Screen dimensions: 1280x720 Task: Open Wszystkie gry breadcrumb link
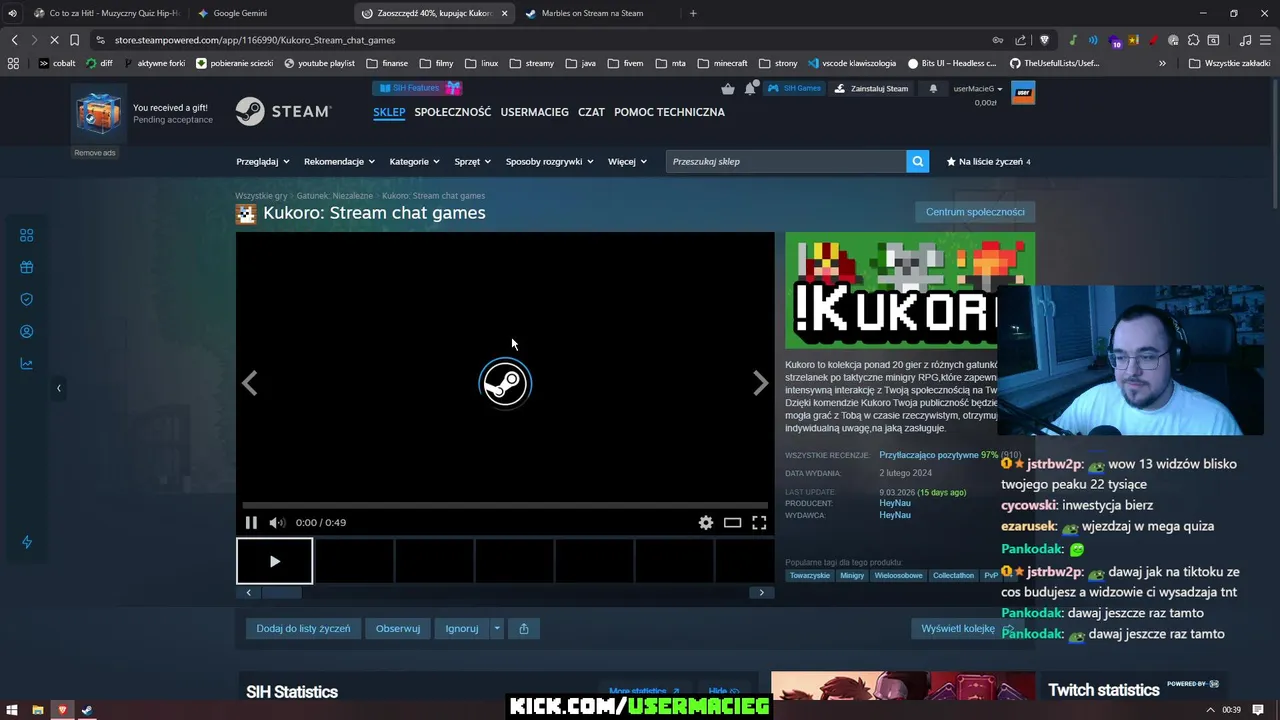(261, 196)
